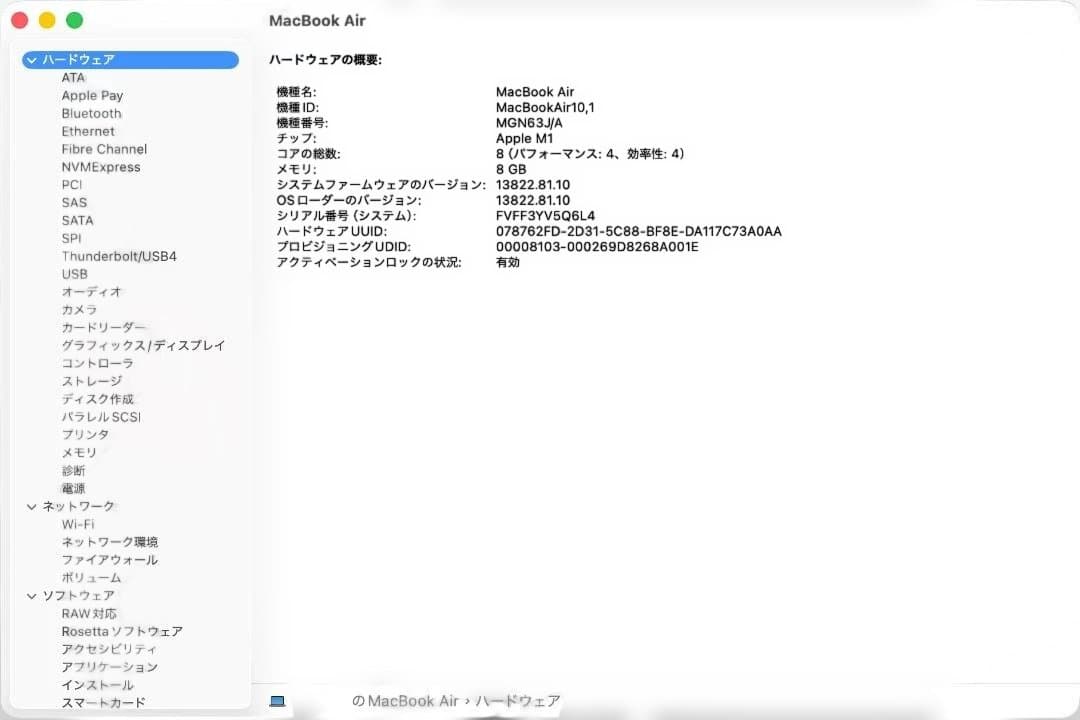Minimize window with yellow button
This screenshot has width=1080, height=720.
(x=47, y=21)
